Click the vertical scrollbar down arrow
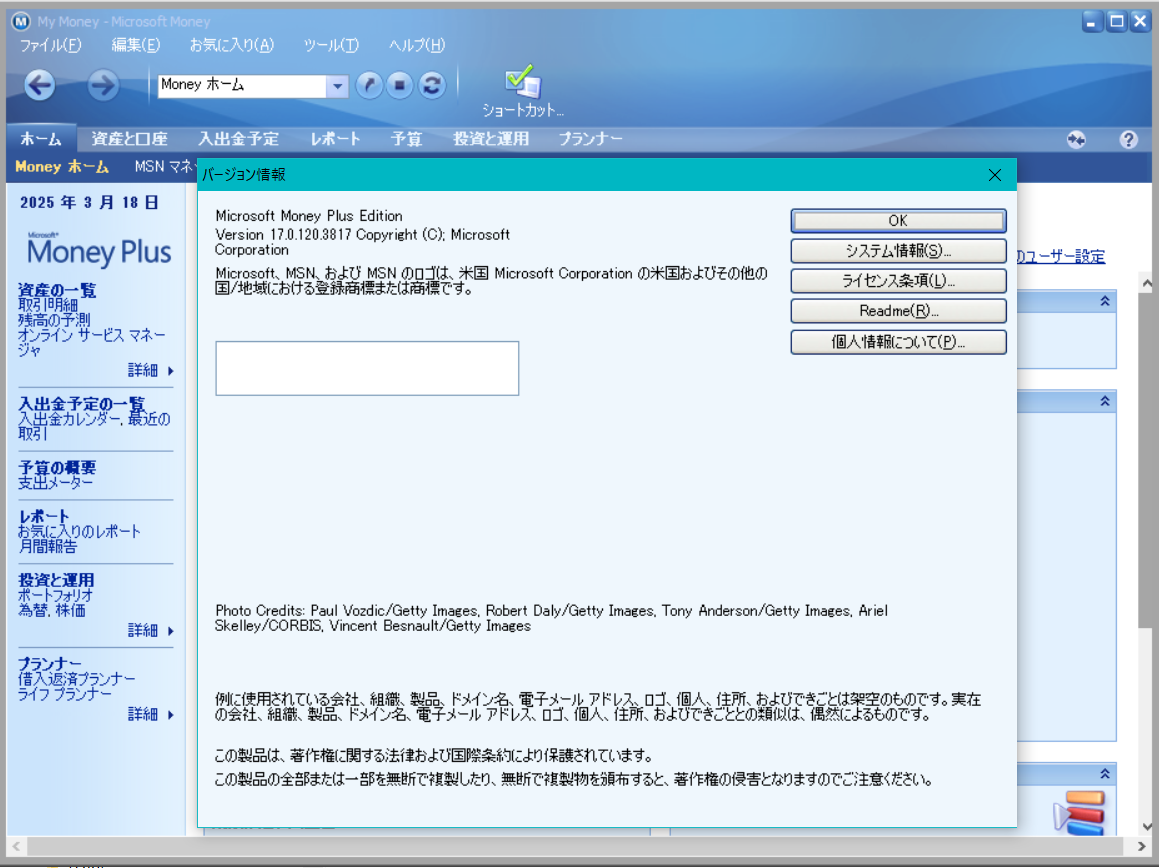Image resolution: width=1159 pixels, height=868 pixels. (x=1146, y=827)
